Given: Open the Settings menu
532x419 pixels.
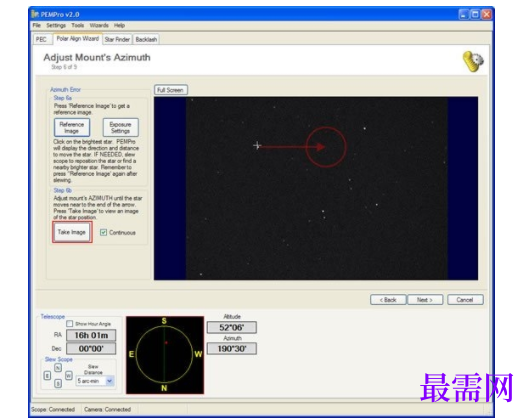Looking at the screenshot, I should pyautogui.click(x=56, y=25).
